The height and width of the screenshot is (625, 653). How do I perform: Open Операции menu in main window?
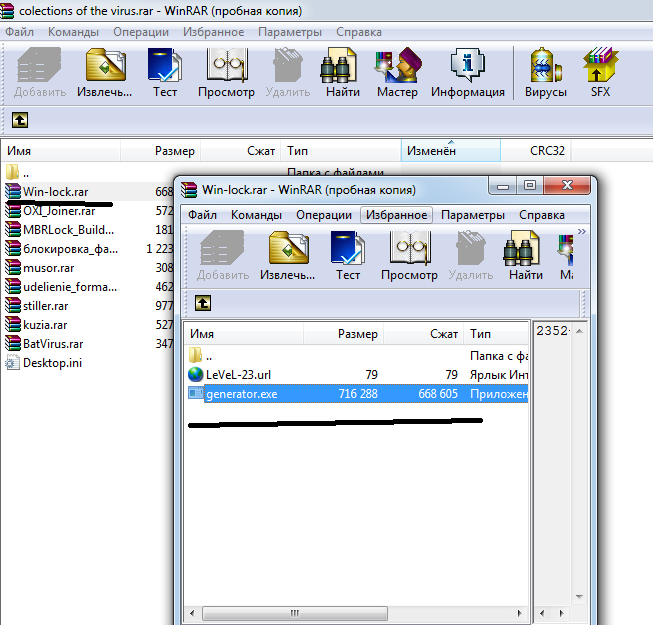tap(141, 32)
